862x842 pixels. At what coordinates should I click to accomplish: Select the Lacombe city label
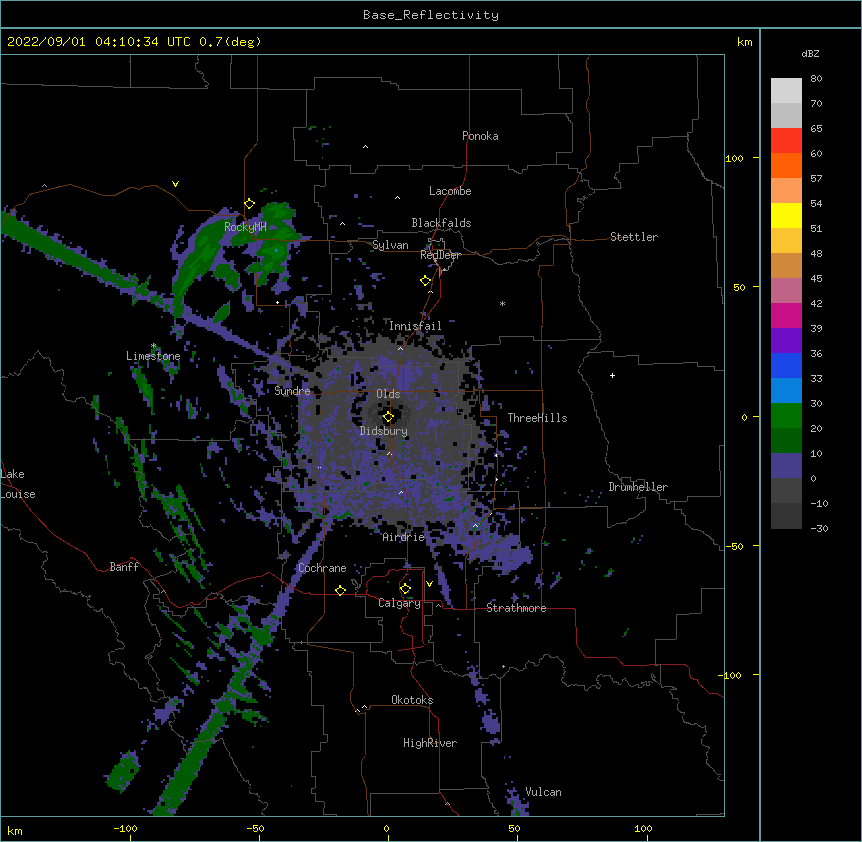450,191
